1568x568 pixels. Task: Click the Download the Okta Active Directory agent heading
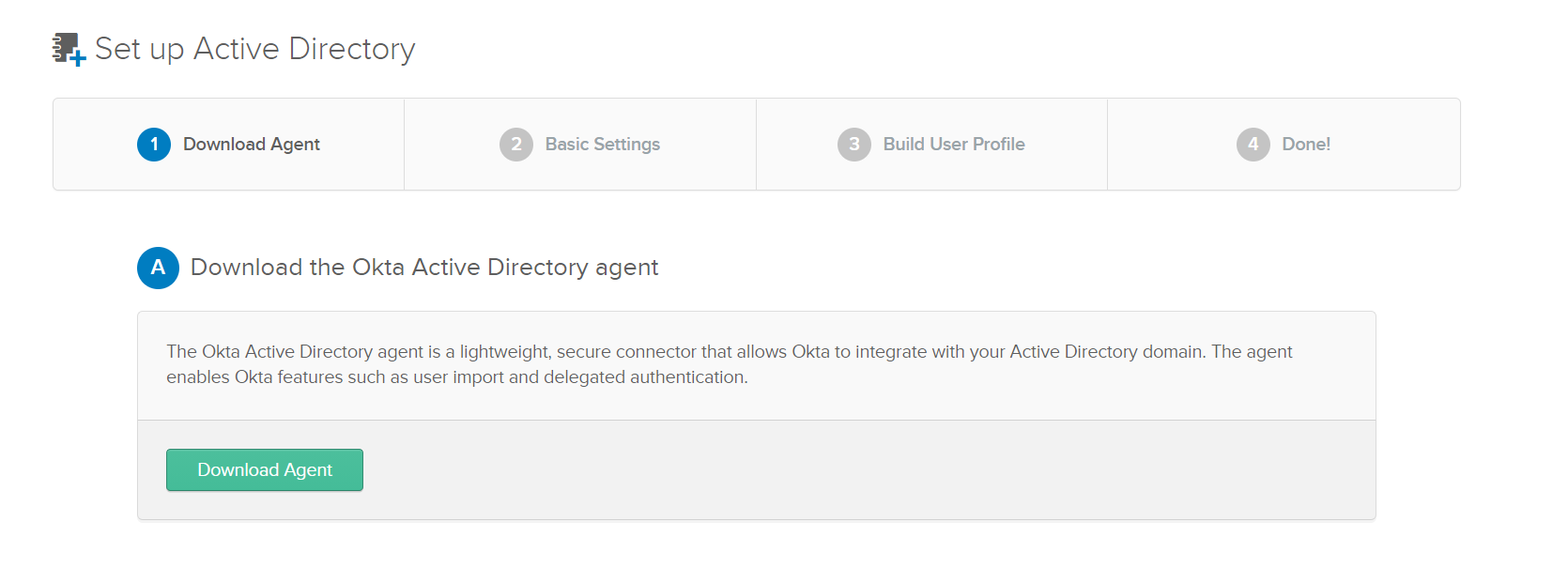(424, 268)
